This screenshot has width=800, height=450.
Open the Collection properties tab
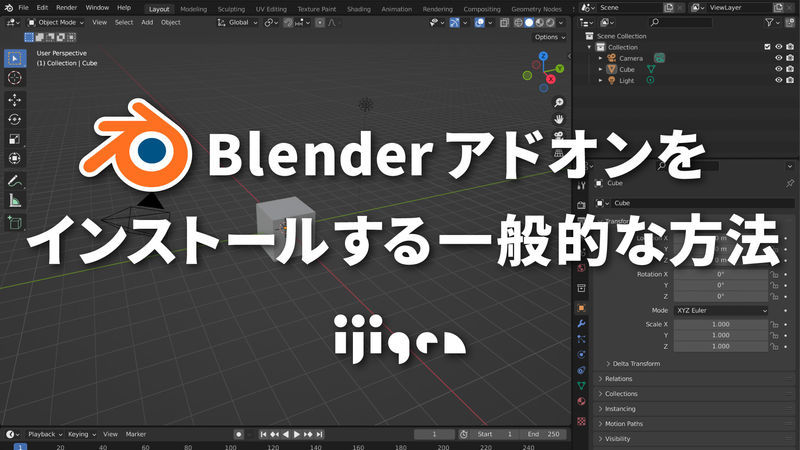click(x=581, y=288)
